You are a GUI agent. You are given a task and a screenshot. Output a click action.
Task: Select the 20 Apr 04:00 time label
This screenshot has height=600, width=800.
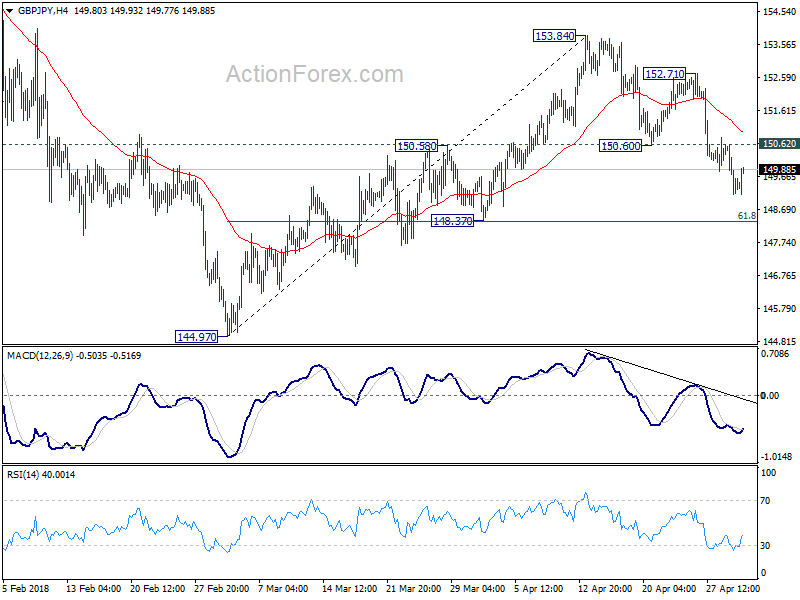point(669,588)
